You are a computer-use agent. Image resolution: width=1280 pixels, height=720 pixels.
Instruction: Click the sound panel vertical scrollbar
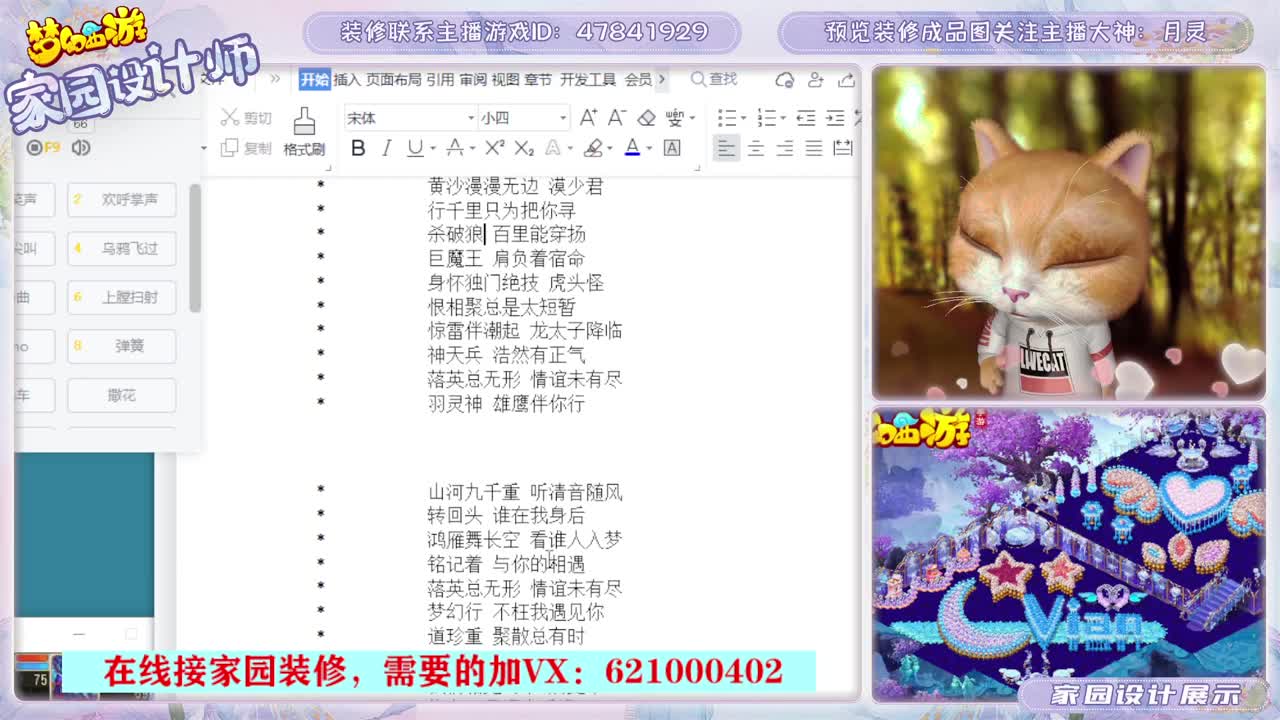pos(195,247)
